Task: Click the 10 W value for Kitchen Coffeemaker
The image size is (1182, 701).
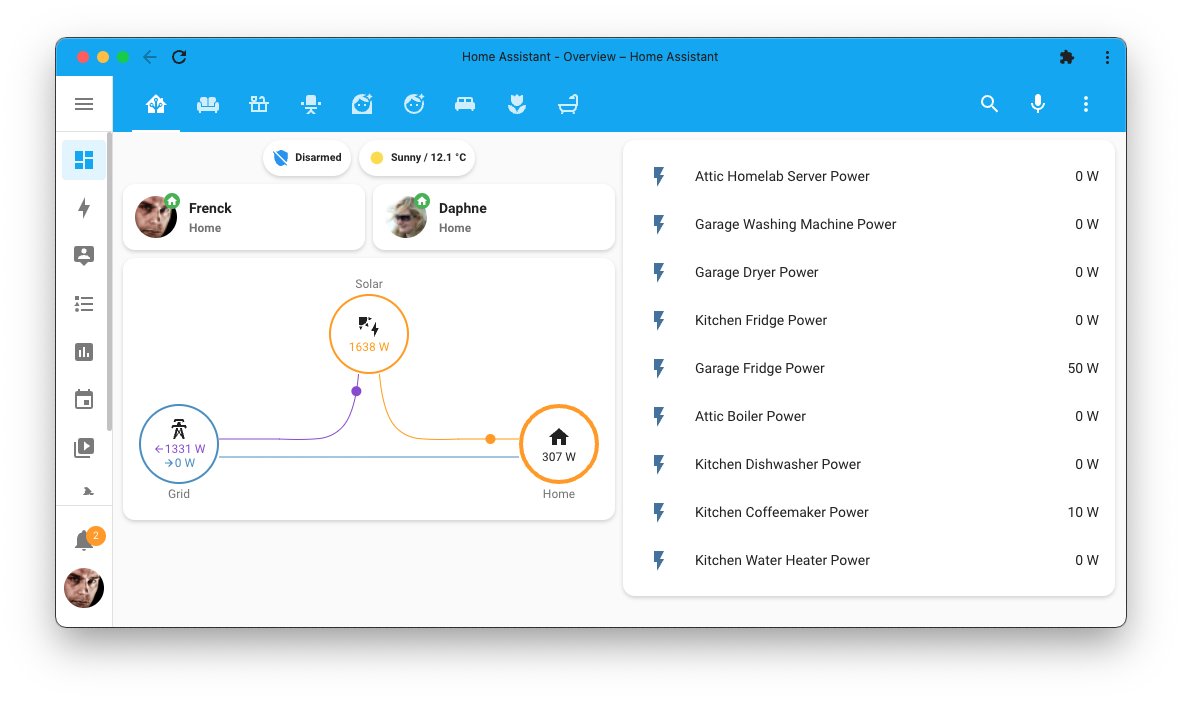Action: click(1083, 513)
